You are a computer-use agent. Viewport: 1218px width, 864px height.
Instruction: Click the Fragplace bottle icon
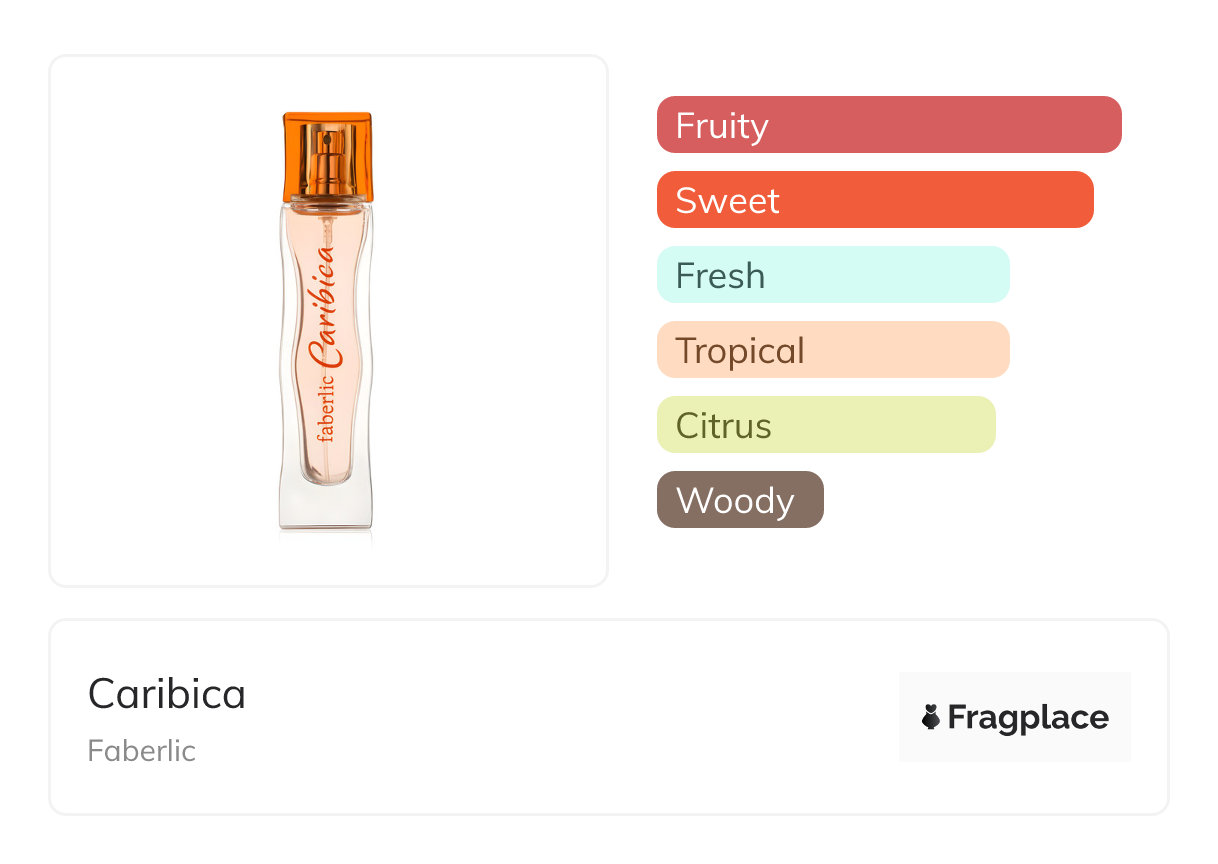coord(931,717)
